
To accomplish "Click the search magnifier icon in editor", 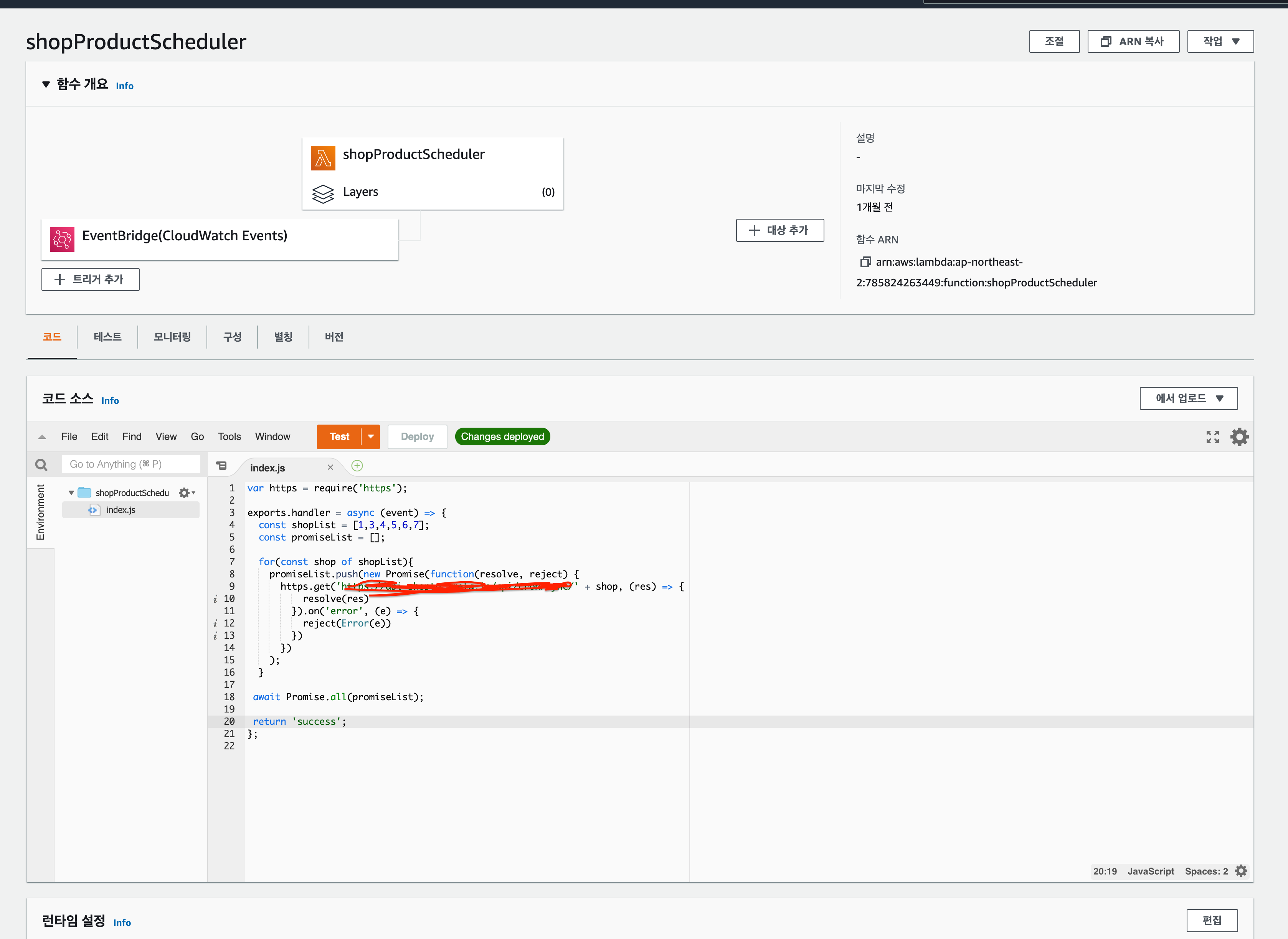I will (x=41, y=465).
